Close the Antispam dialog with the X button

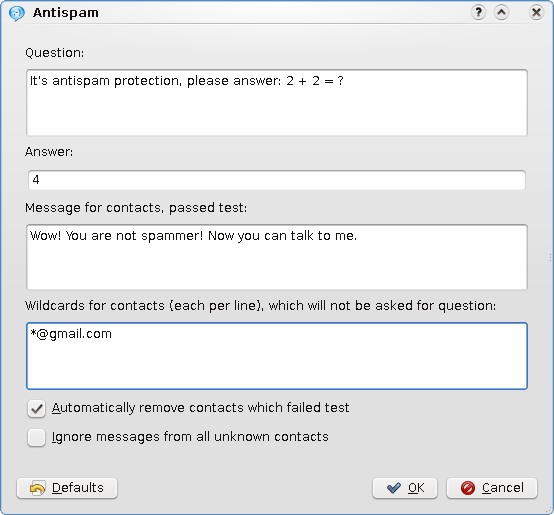click(x=536, y=13)
